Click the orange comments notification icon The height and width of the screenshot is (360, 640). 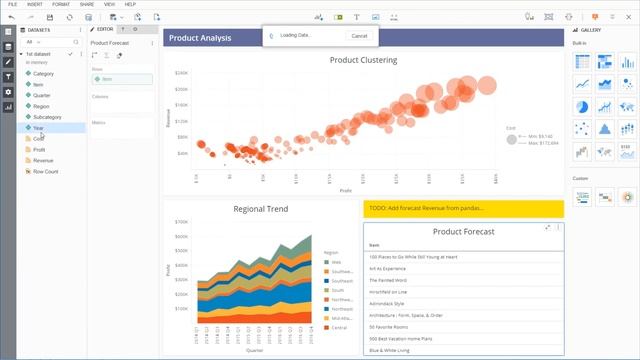pyautogui.click(x=595, y=17)
